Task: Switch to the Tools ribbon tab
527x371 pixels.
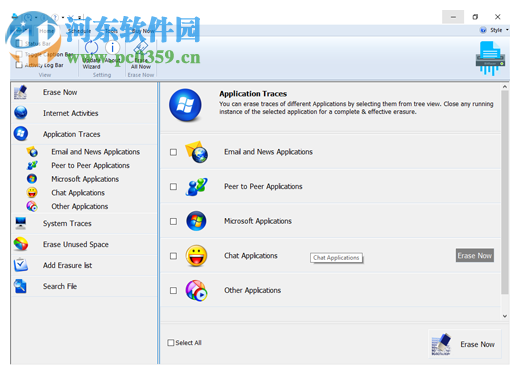Action: [x=111, y=31]
